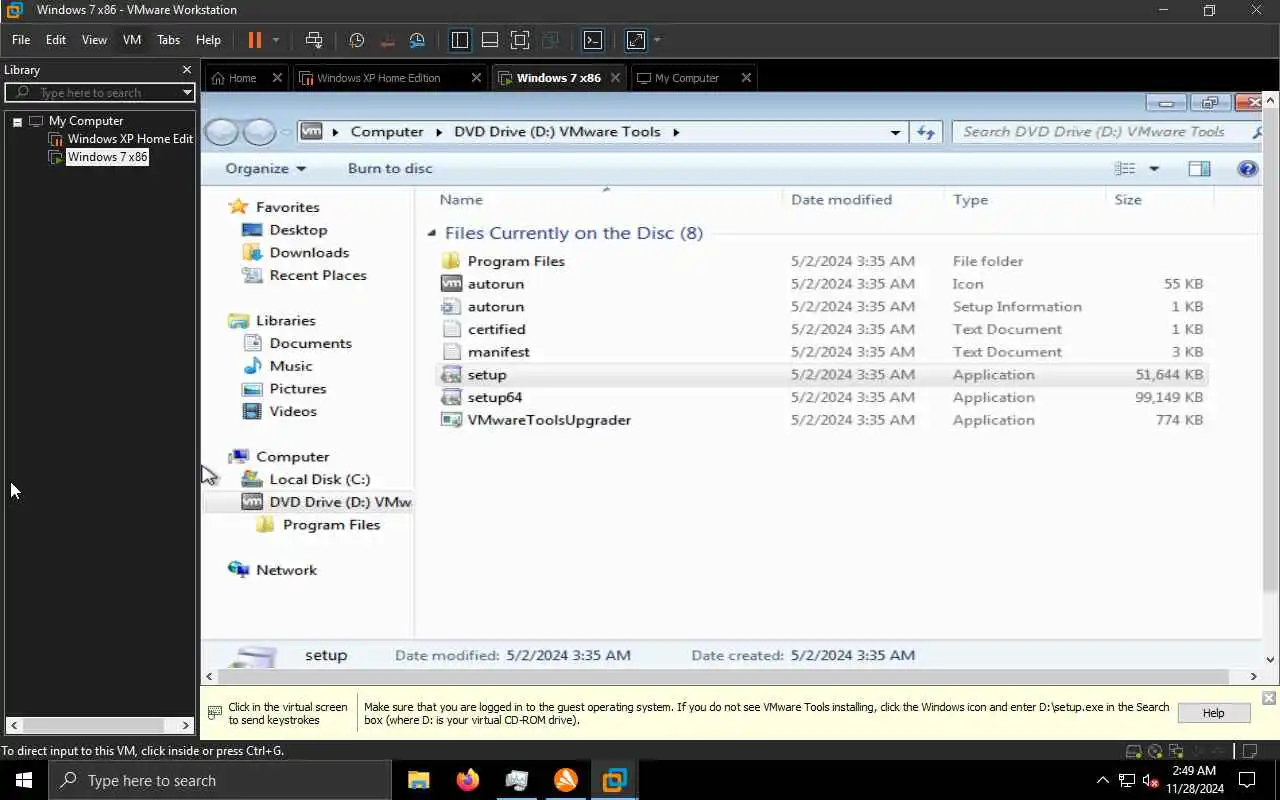Select the setup64 application file
Screen dimensions: 1280x800
coord(821,397)
